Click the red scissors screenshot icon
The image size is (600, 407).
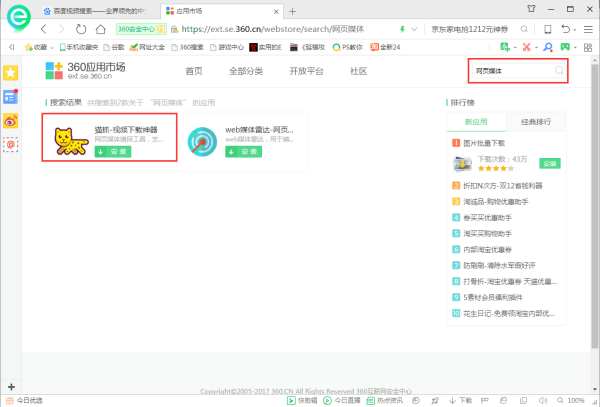(x=527, y=47)
